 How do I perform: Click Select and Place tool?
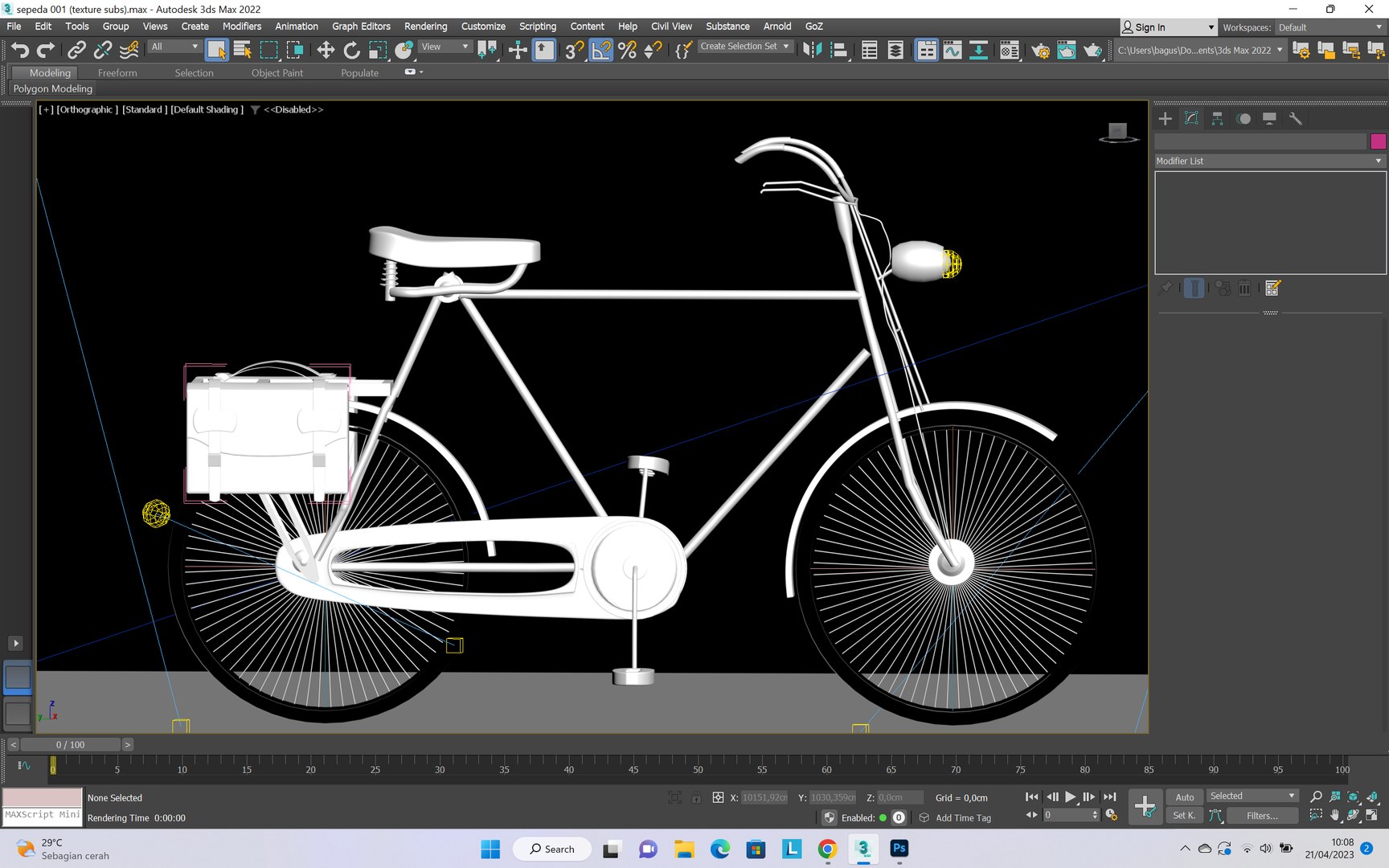coord(404,50)
